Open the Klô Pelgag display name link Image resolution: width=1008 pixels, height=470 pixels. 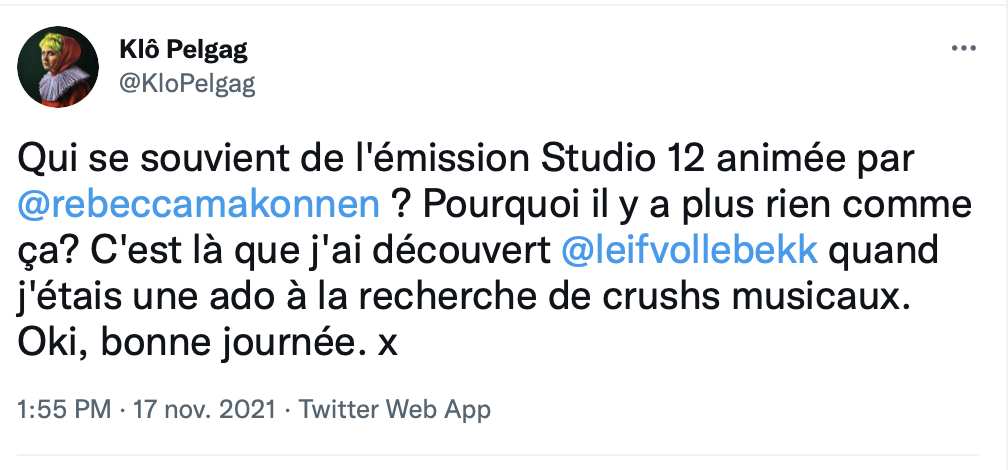[183, 49]
